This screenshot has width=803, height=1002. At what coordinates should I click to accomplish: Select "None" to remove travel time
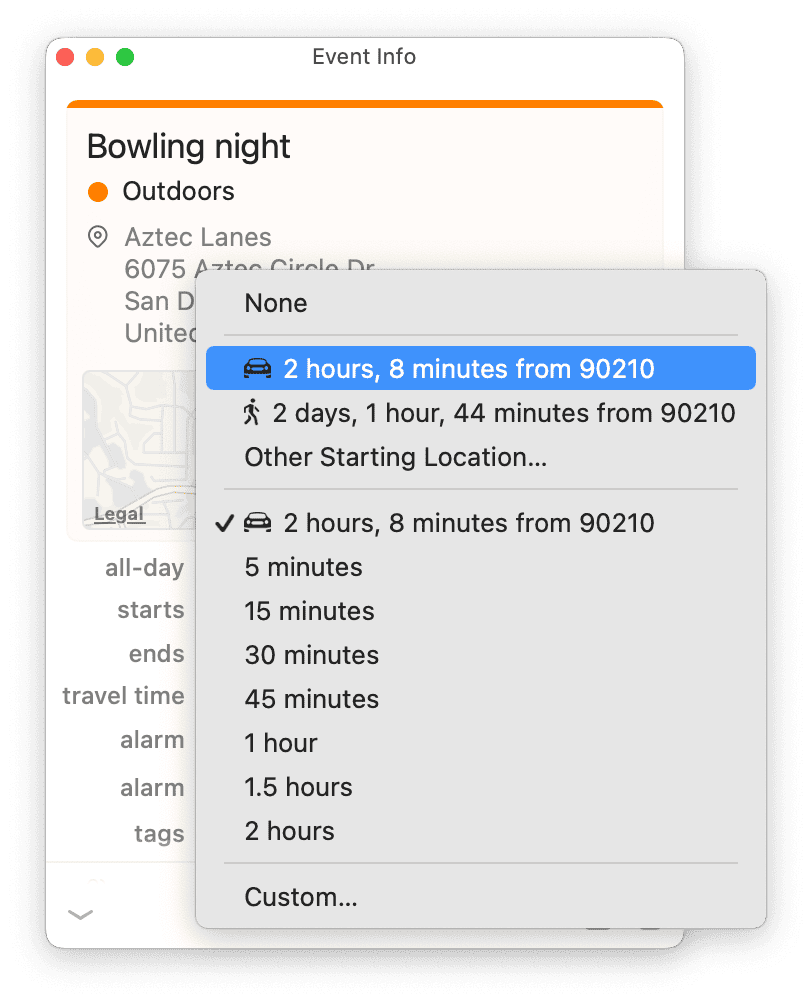tap(276, 303)
